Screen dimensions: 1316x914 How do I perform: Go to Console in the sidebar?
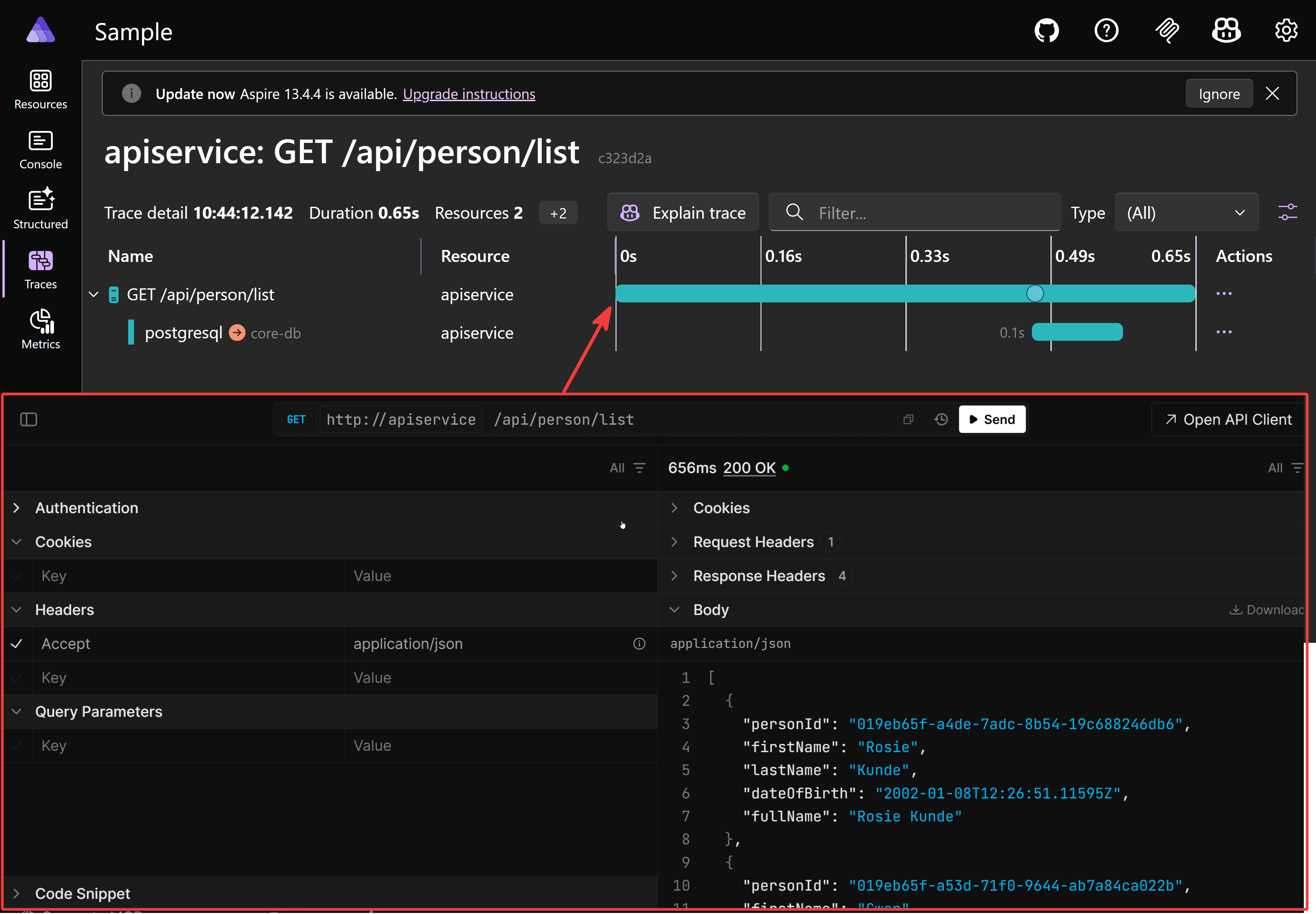point(41,150)
